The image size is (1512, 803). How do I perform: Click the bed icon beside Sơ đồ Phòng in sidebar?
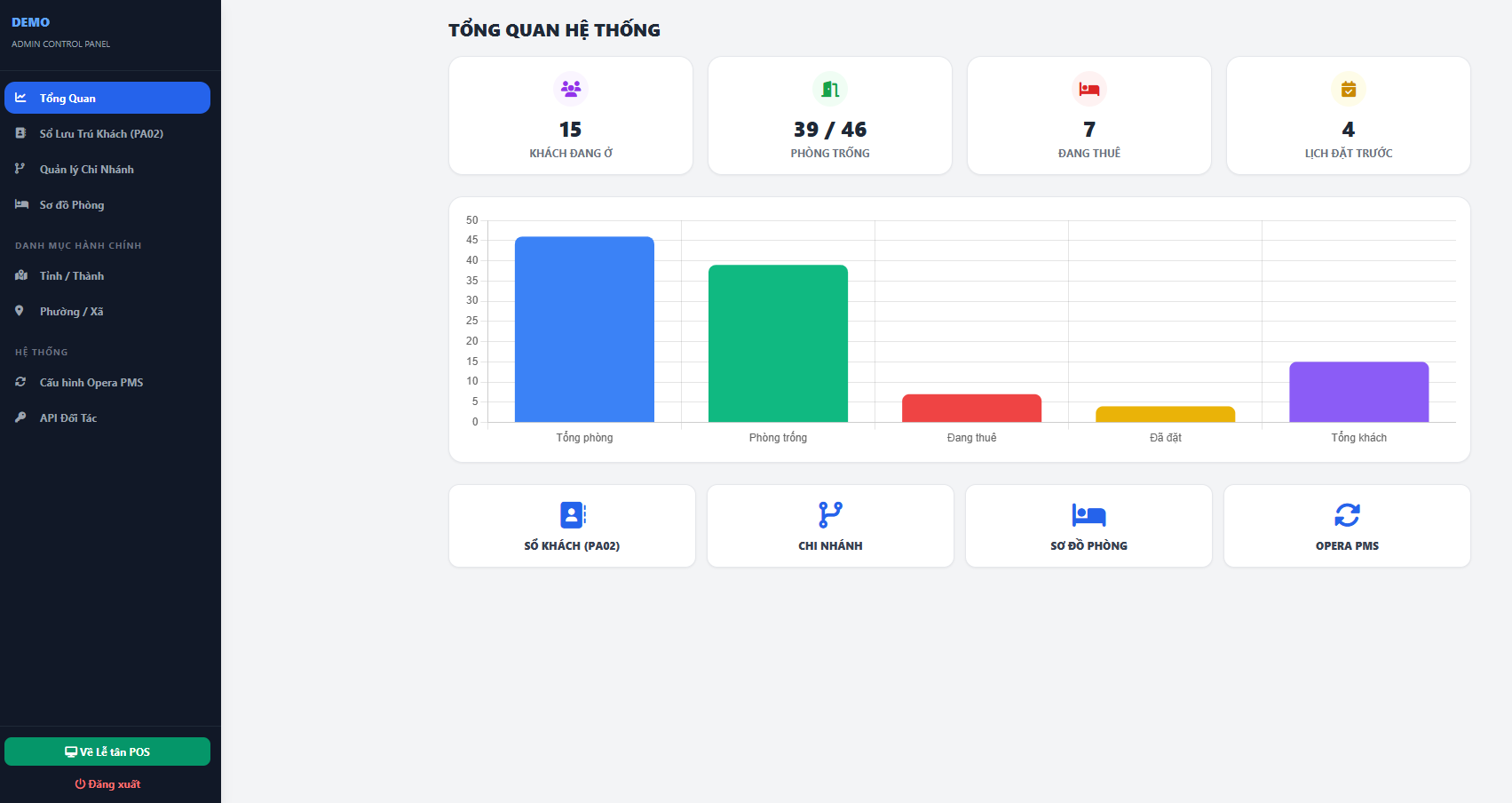(21, 204)
